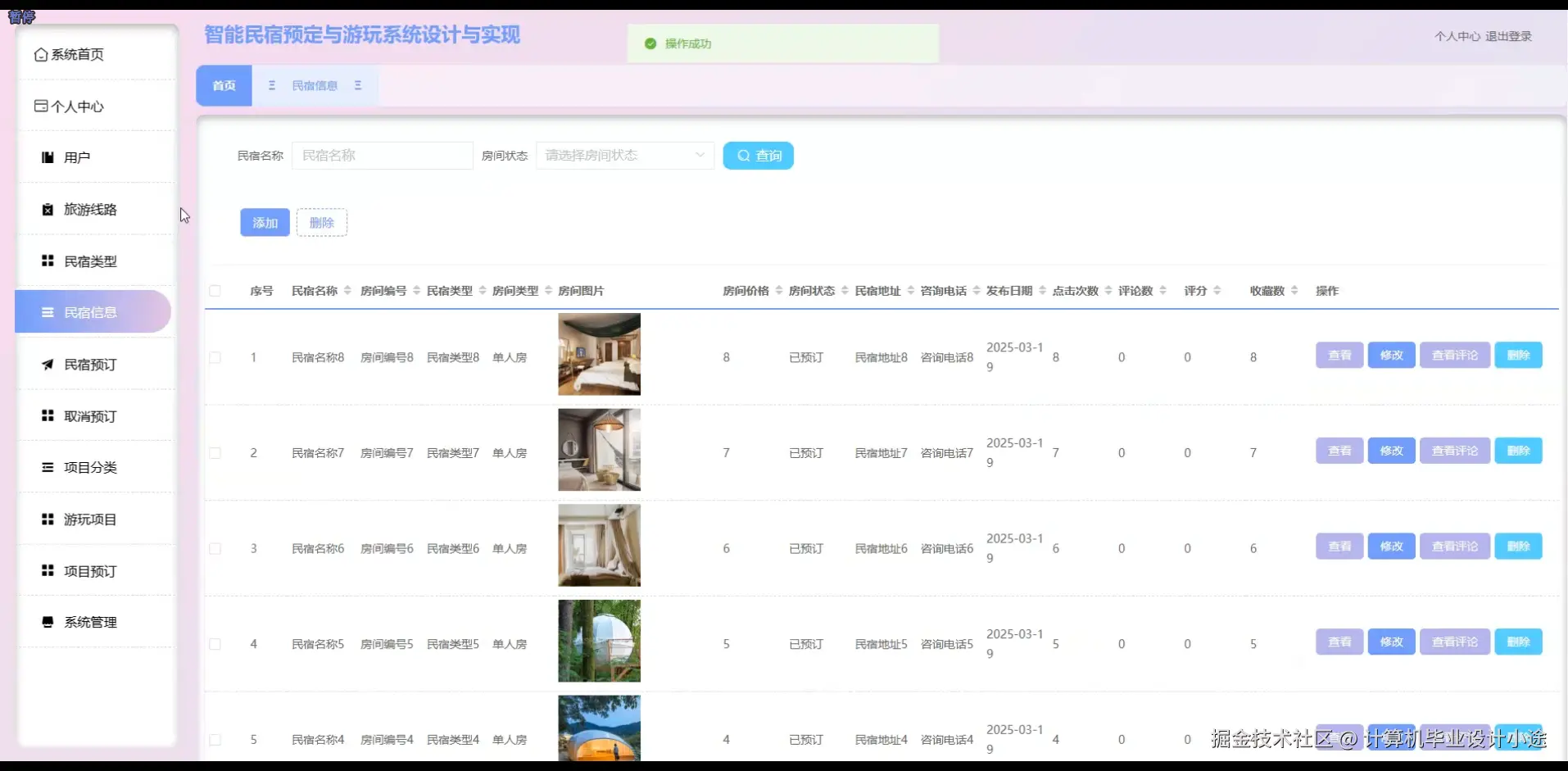The image size is (1568, 771).
Task: Check the row checkbox for 民宿名称7
Action: (x=215, y=453)
